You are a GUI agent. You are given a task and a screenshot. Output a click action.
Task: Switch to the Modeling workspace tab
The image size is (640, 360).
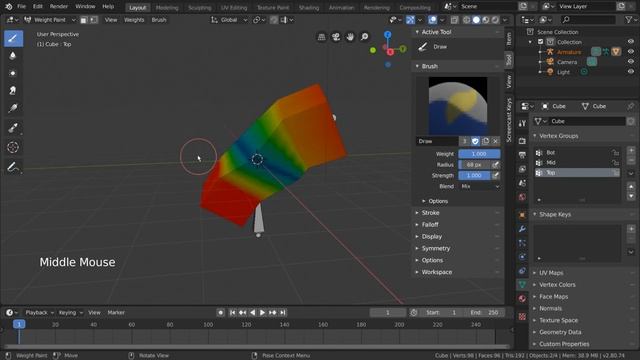pyautogui.click(x=167, y=8)
